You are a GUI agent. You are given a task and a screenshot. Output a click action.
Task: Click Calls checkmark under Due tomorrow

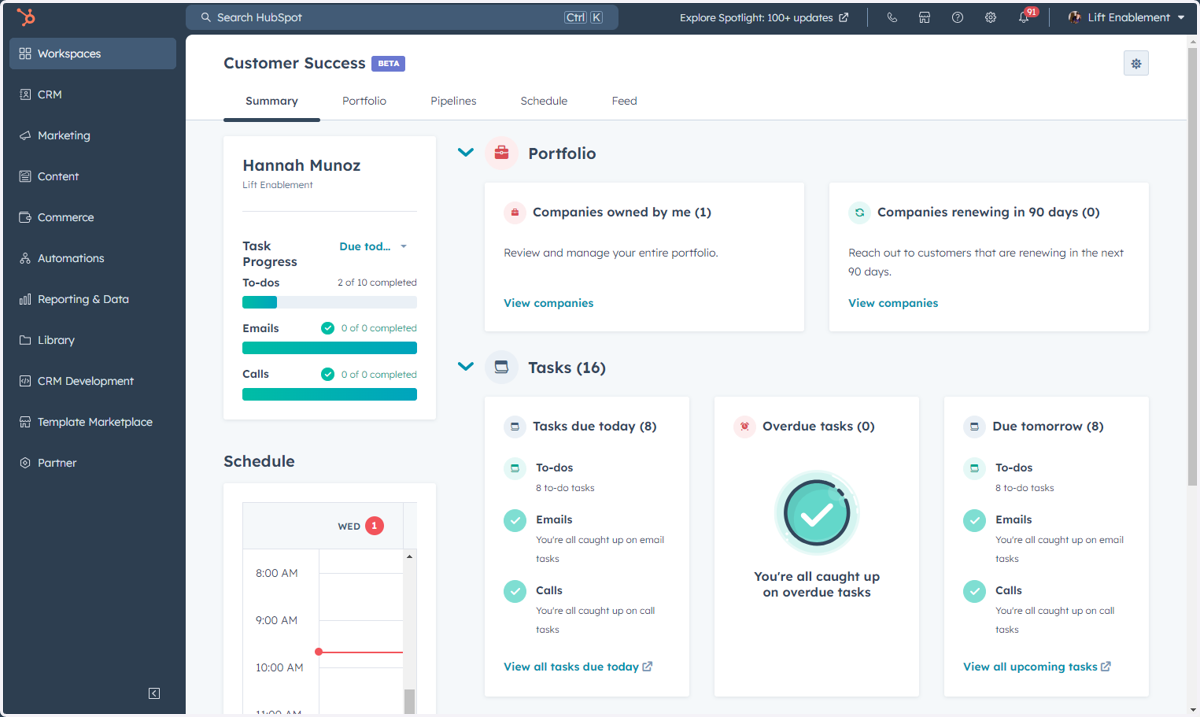point(975,591)
